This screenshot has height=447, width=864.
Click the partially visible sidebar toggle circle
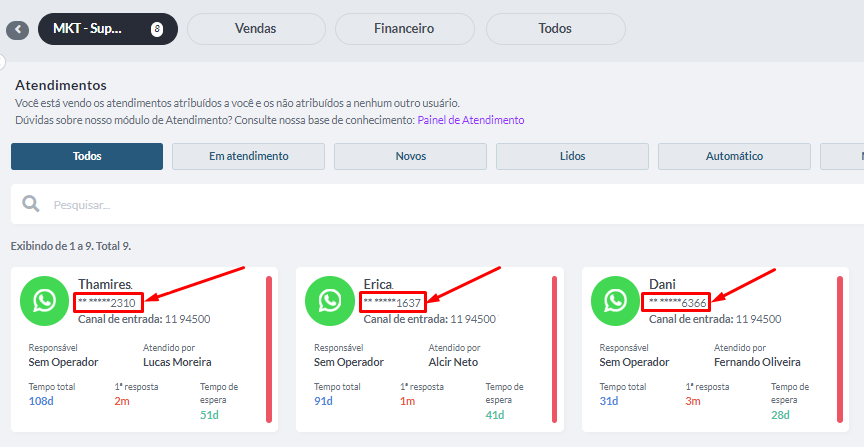[2, 62]
